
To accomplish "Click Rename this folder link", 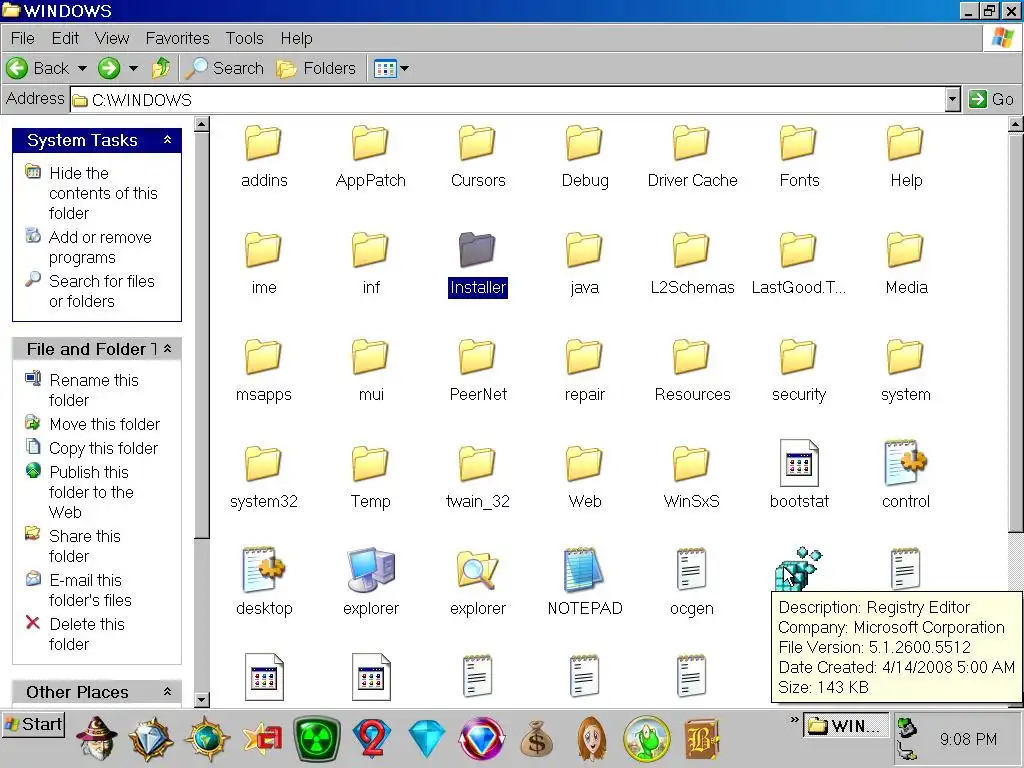I will pyautogui.click(x=94, y=390).
